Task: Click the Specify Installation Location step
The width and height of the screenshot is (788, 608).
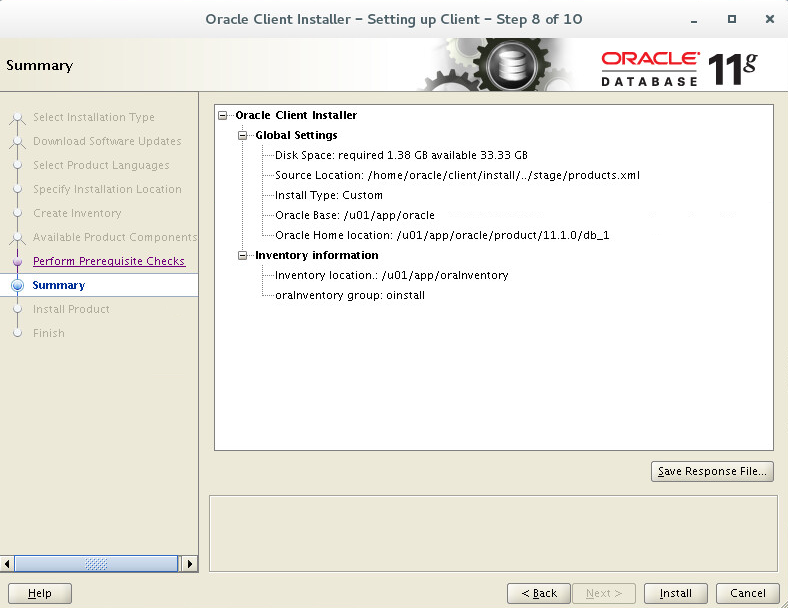Action: pyautogui.click(x=107, y=189)
